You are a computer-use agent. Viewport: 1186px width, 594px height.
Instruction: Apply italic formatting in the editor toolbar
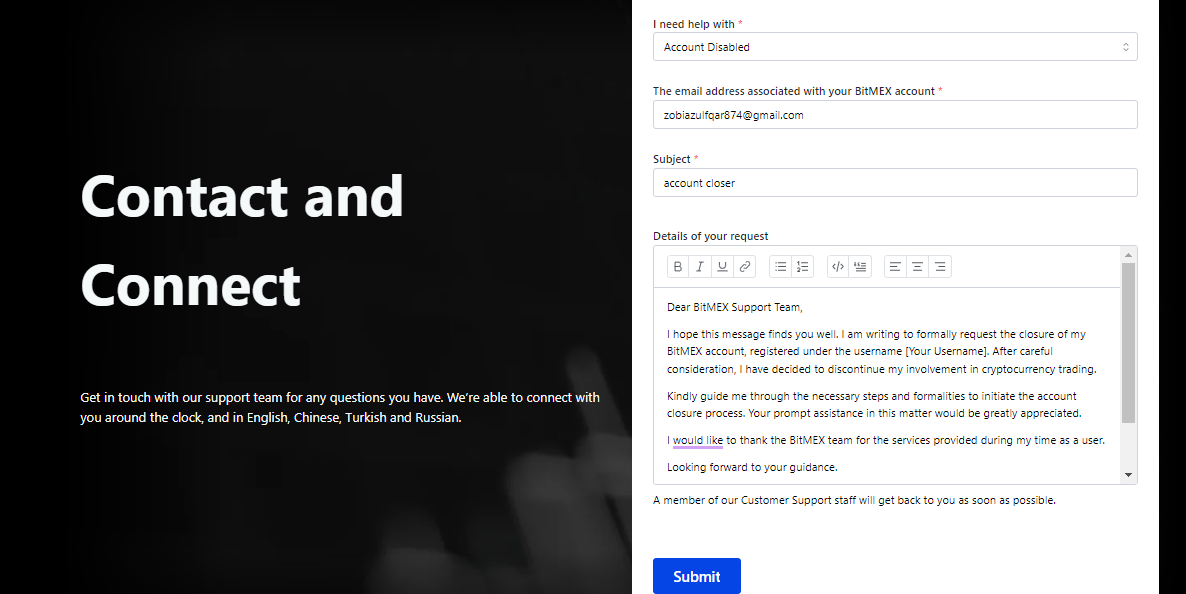coord(700,266)
